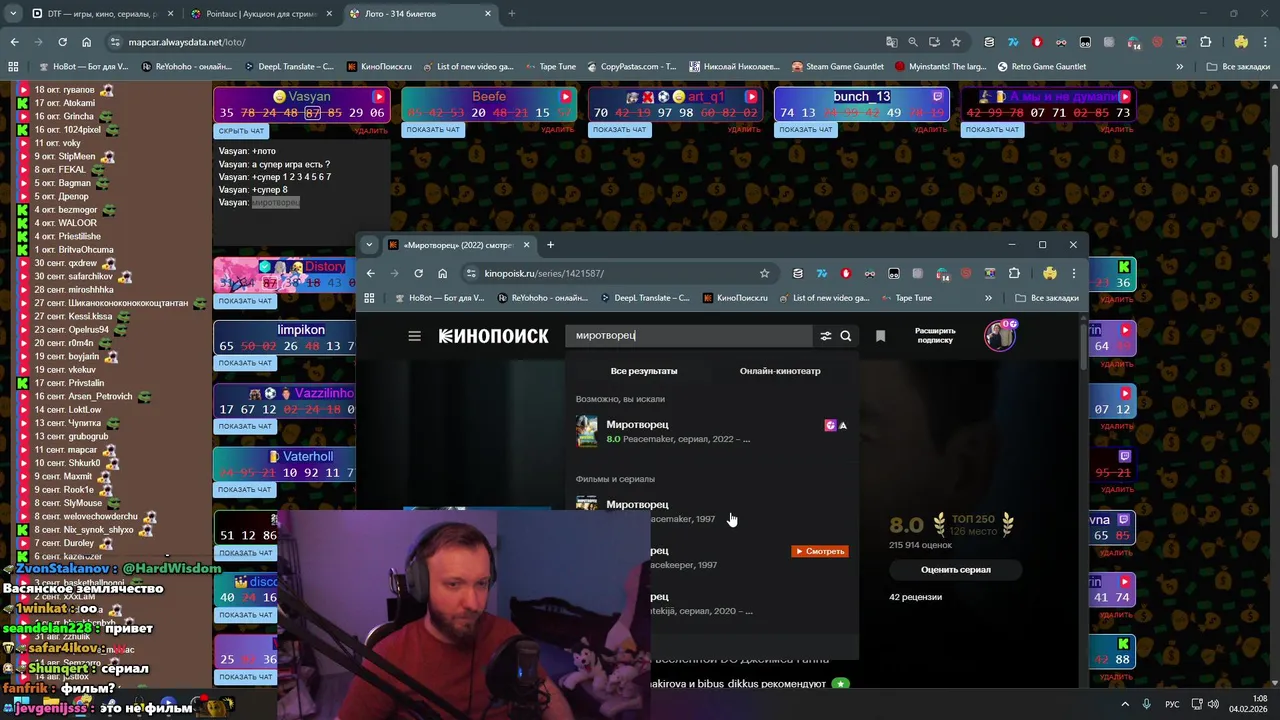The image size is (1280, 720).
Task: Click the site info icon beside kinopoisk.ru URL
Action: pos(471,273)
